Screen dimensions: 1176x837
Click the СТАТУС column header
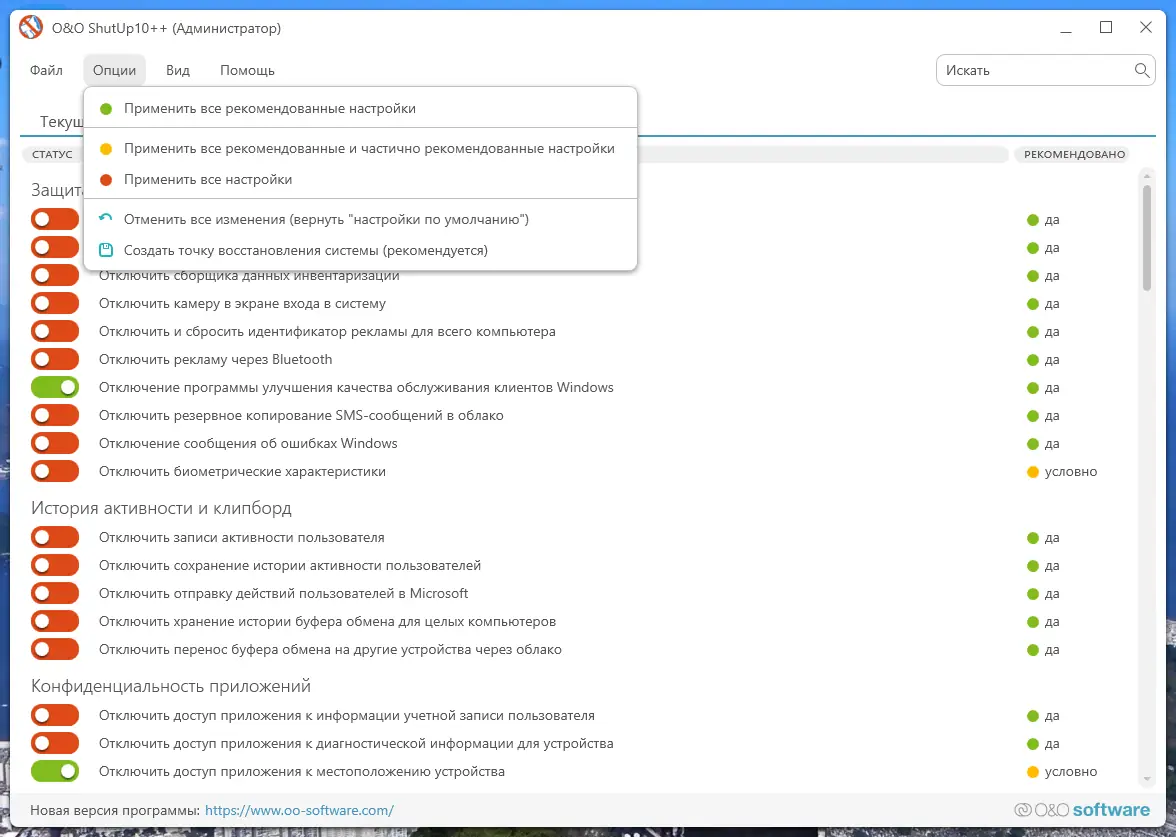pyautogui.click(x=52, y=154)
